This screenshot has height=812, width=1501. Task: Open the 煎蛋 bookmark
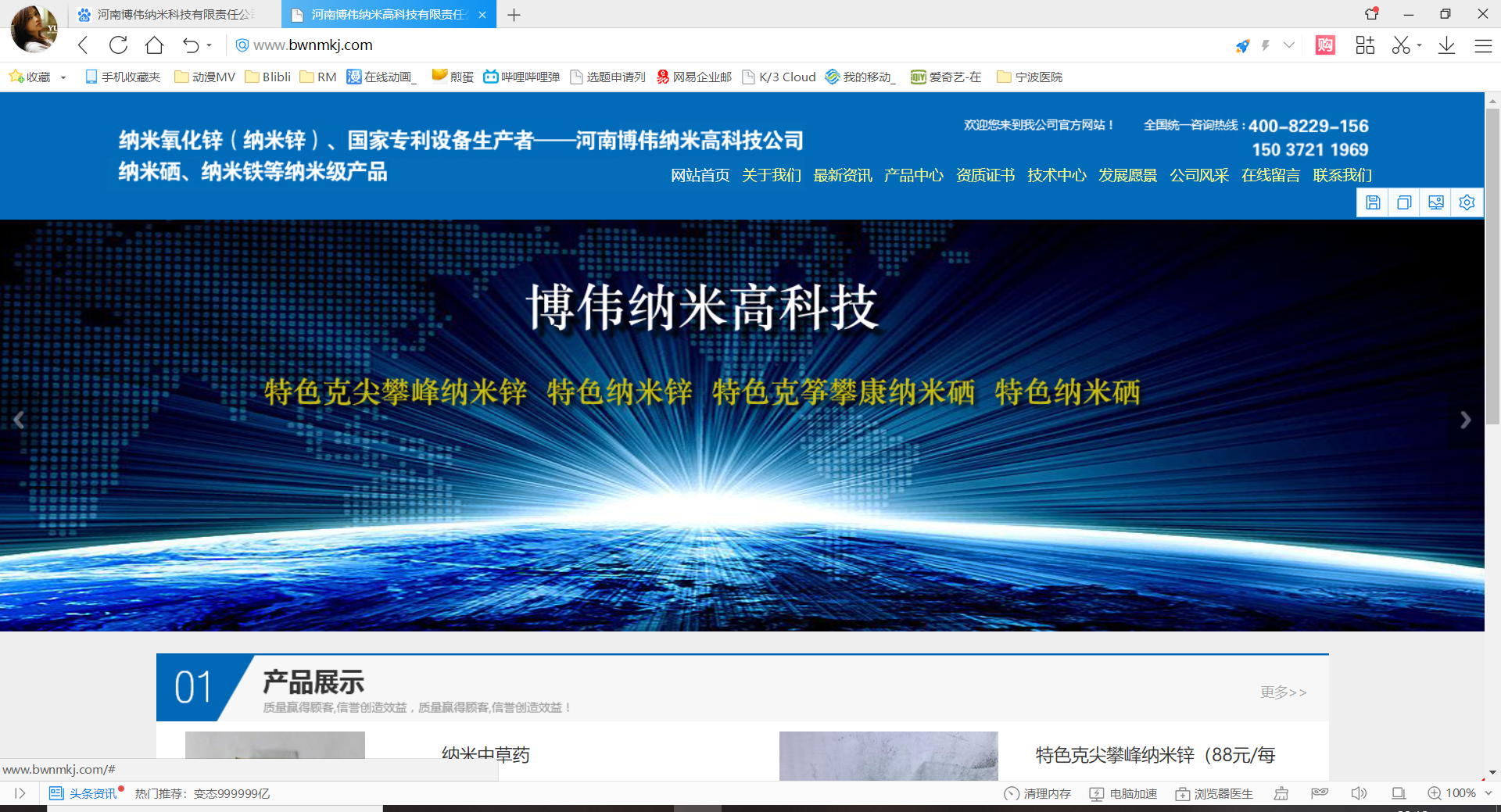point(453,77)
